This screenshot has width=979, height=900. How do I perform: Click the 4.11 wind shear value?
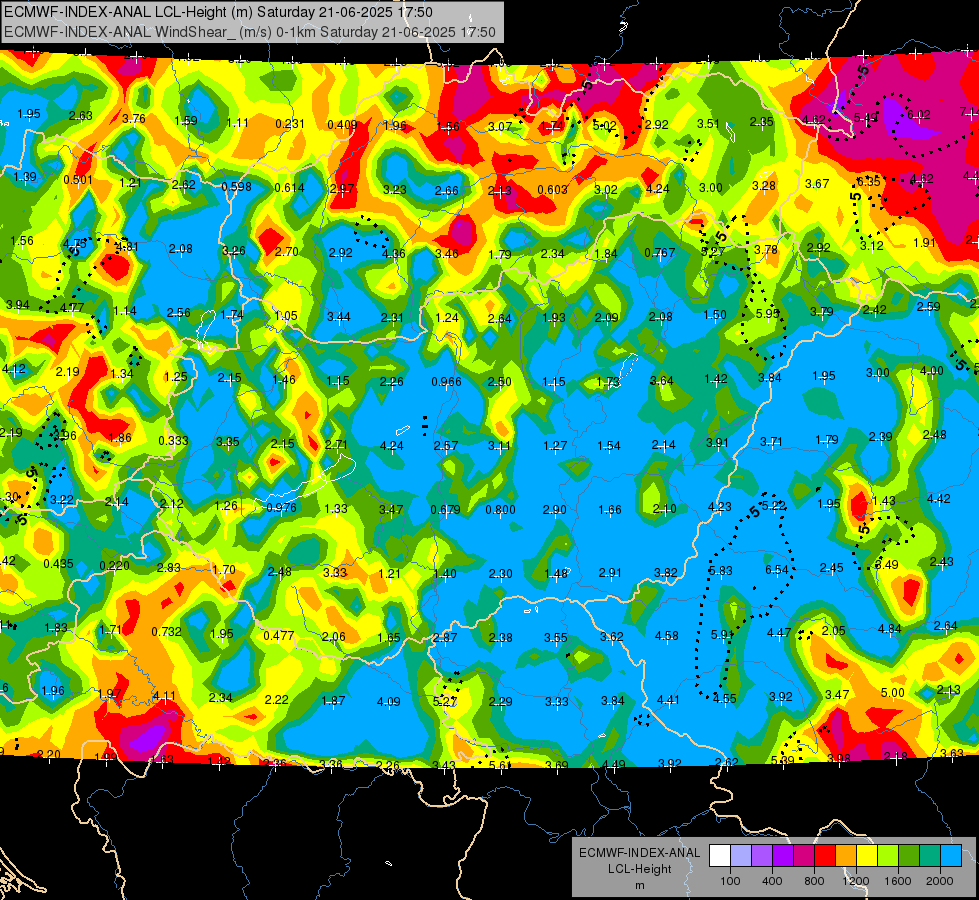point(164,696)
